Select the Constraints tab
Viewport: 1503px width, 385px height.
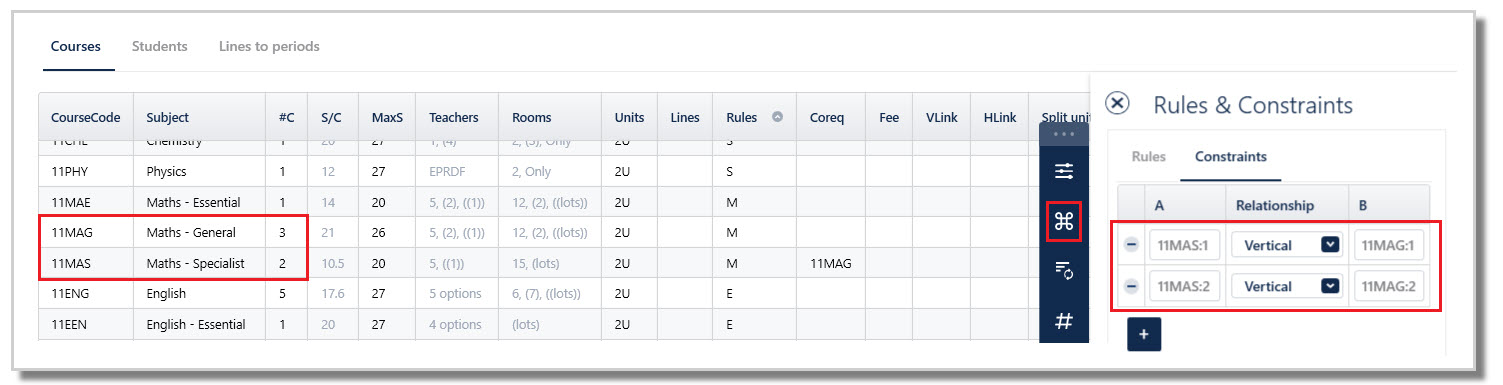pyautogui.click(x=1231, y=157)
